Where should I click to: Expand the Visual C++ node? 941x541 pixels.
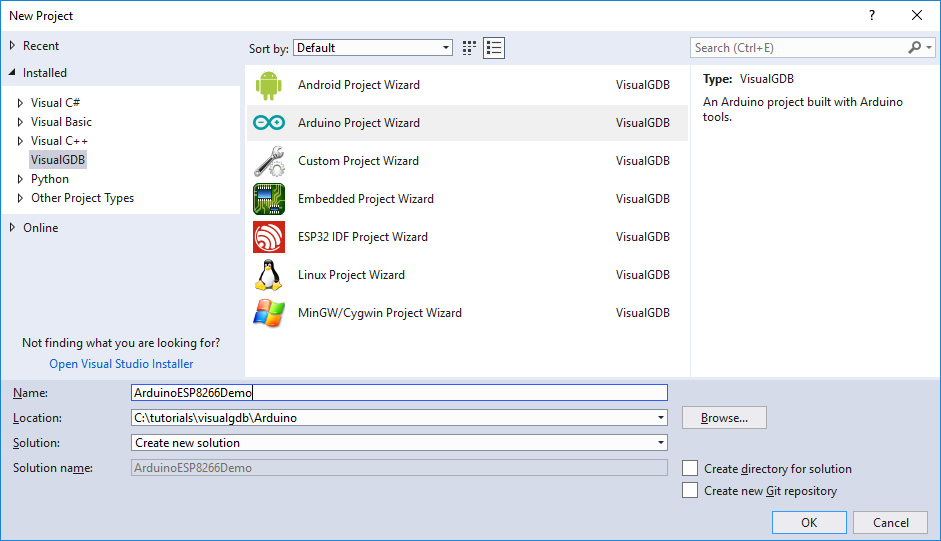tap(20, 141)
